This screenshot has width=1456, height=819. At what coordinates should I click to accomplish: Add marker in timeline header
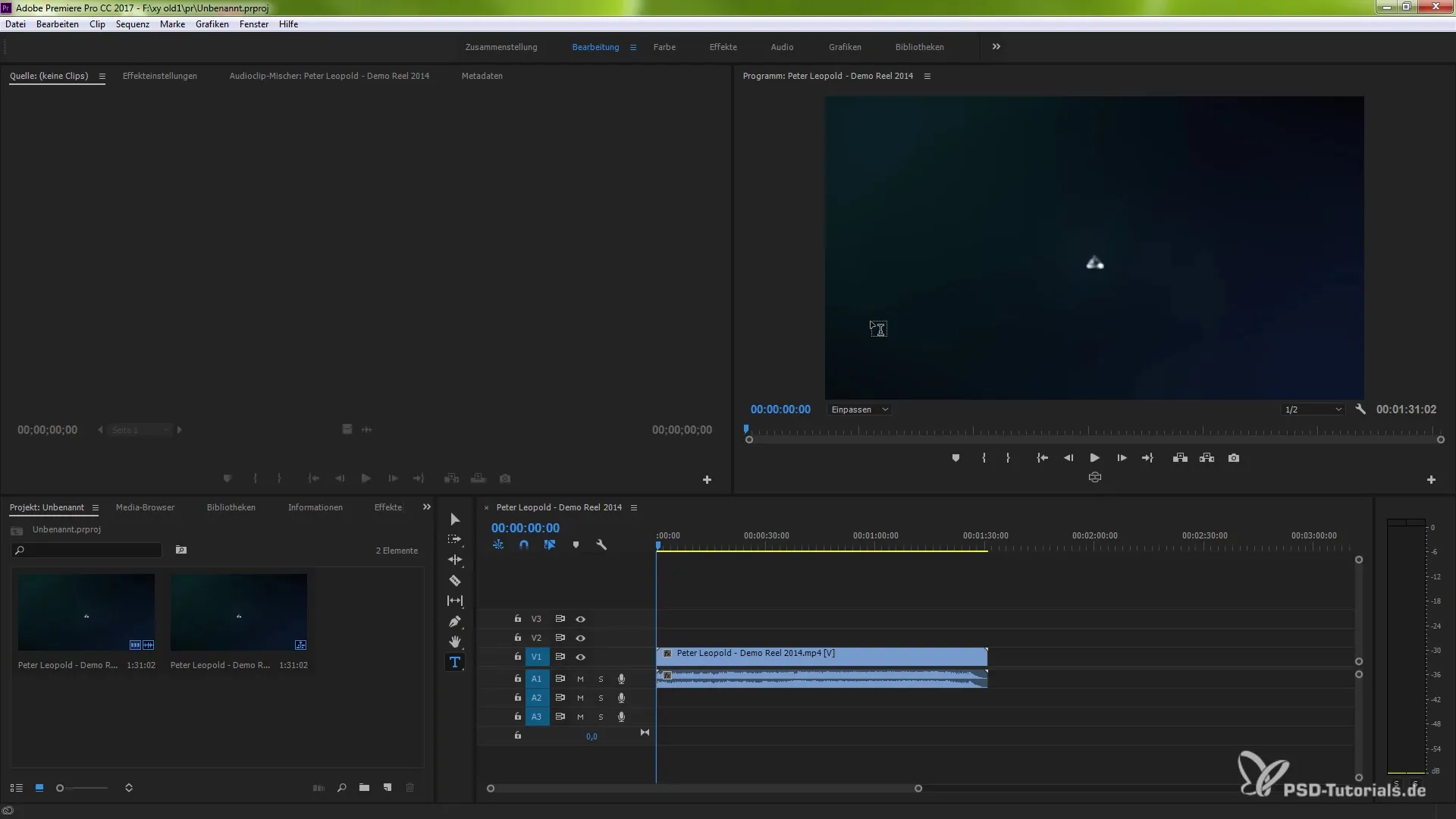coord(576,544)
